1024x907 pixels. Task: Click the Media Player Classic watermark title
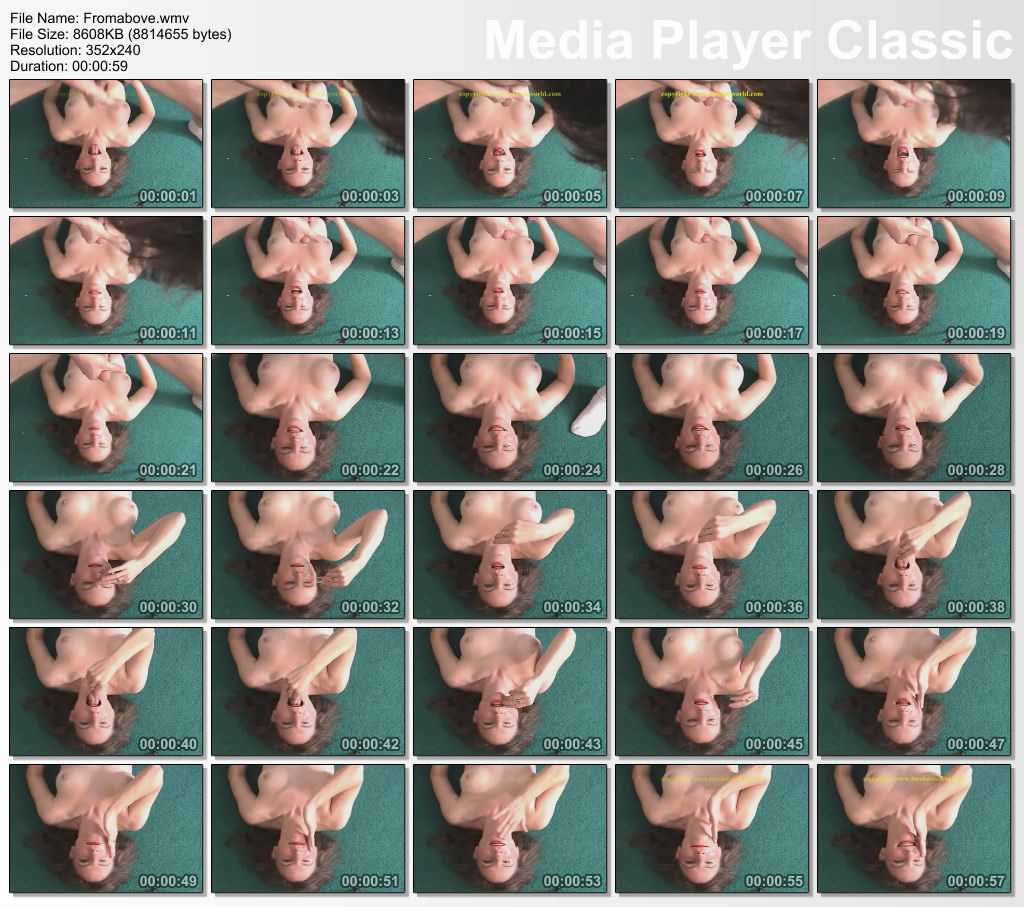[748, 41]
